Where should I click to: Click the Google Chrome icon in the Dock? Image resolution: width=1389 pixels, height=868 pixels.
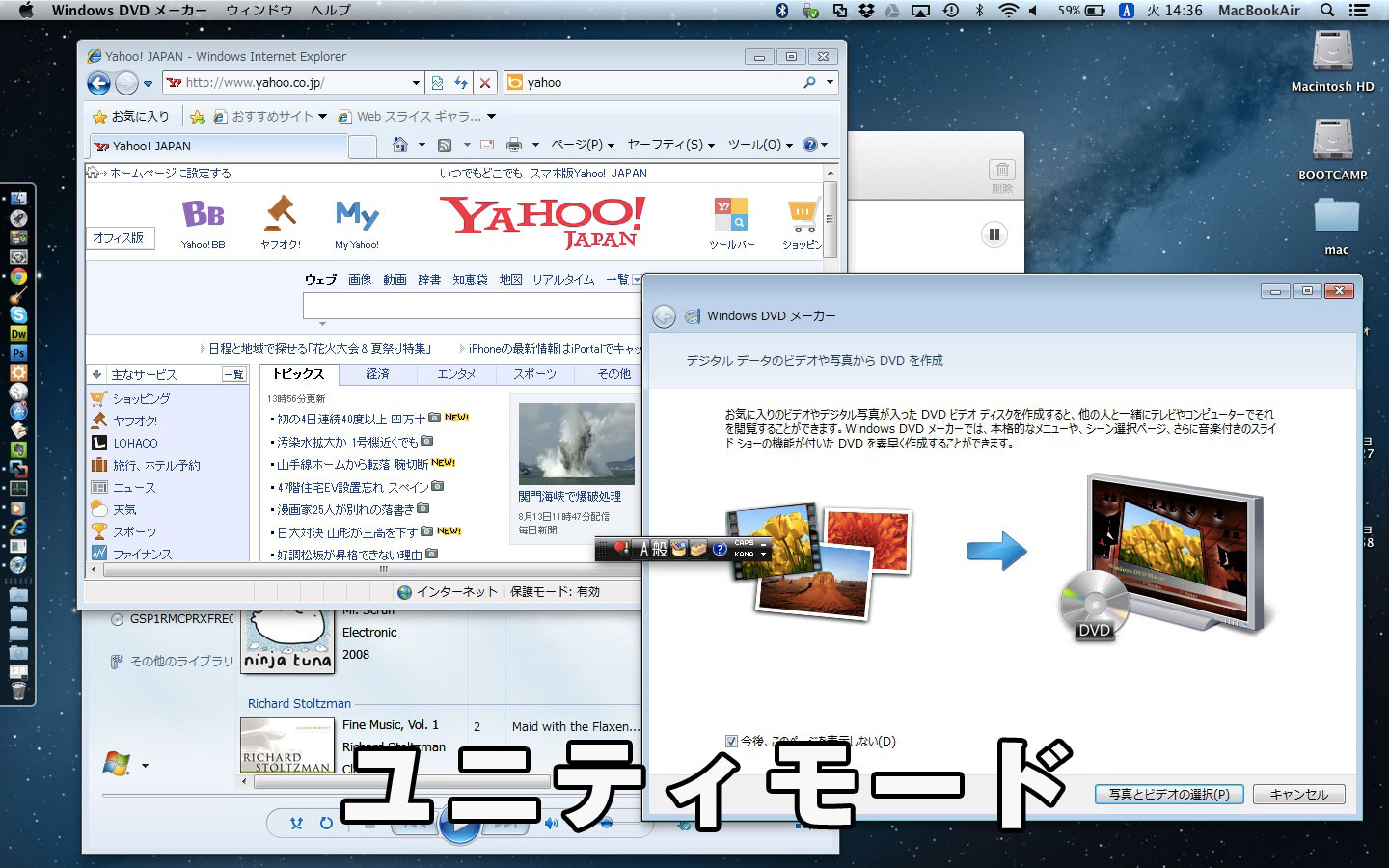(18, 276)
